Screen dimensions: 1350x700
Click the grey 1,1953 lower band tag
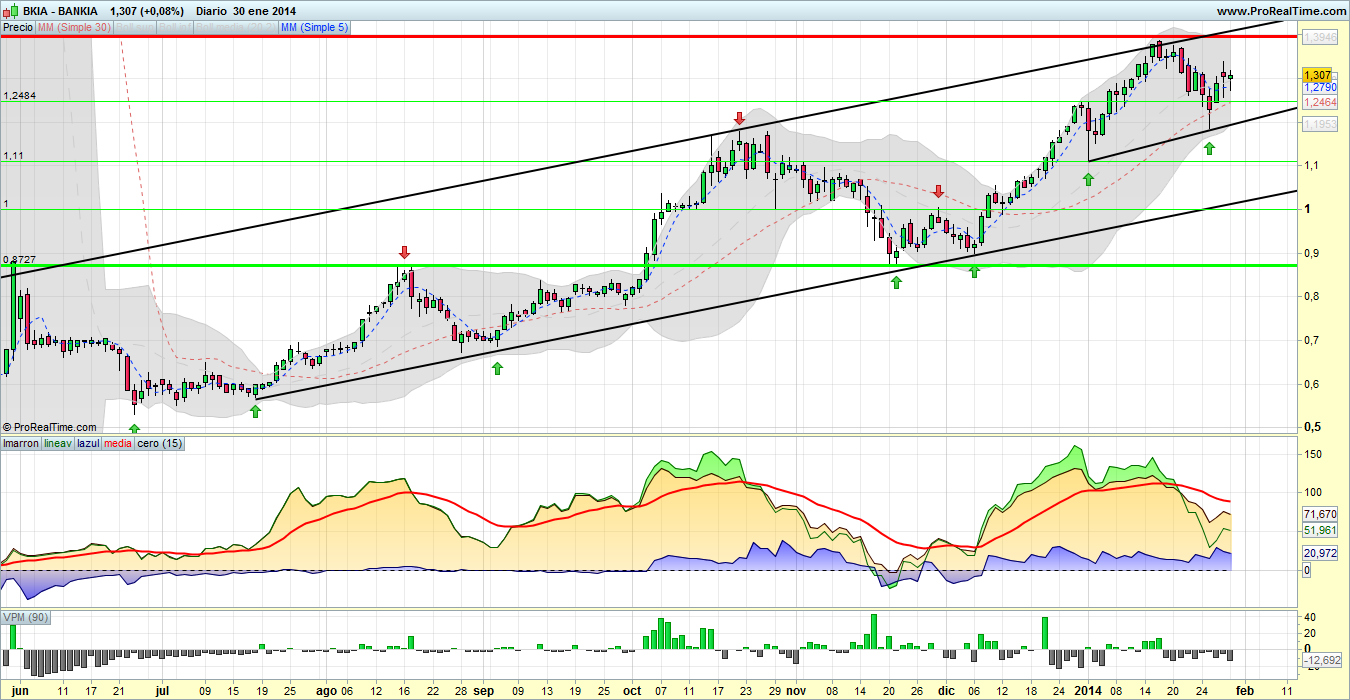coord(1319,125)
